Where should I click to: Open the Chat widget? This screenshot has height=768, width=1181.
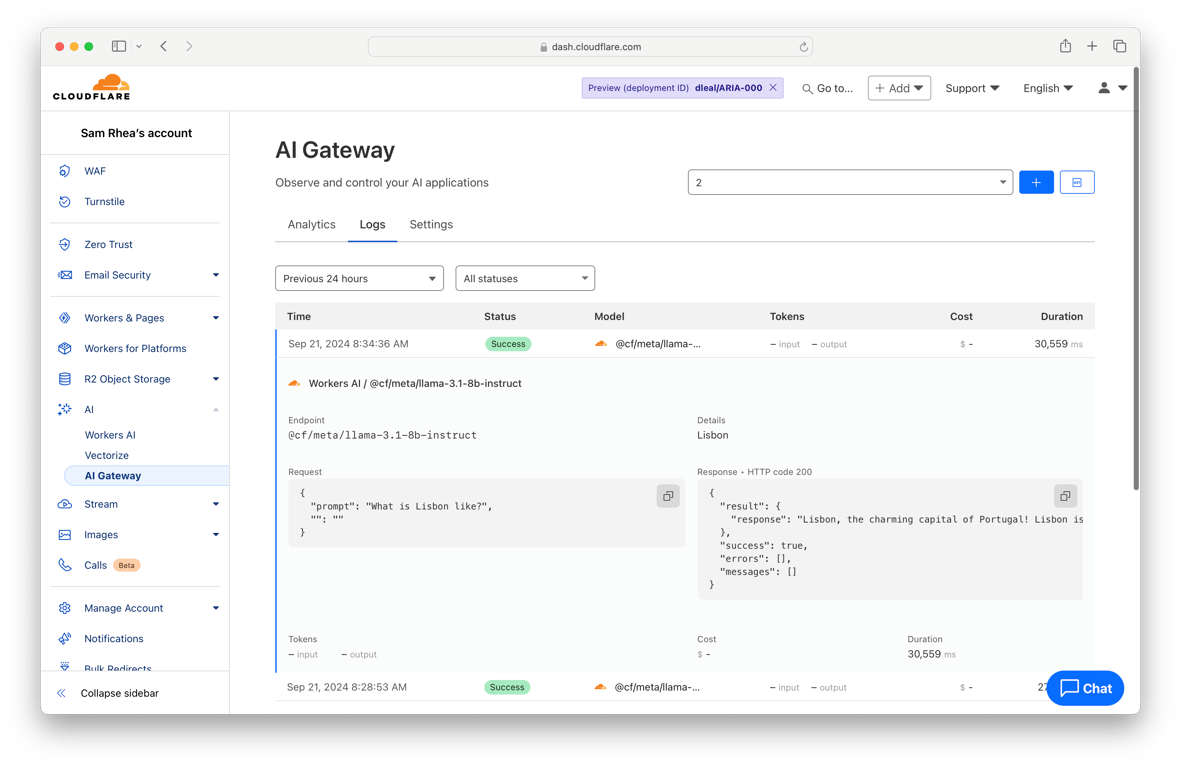pos(1085,688)
